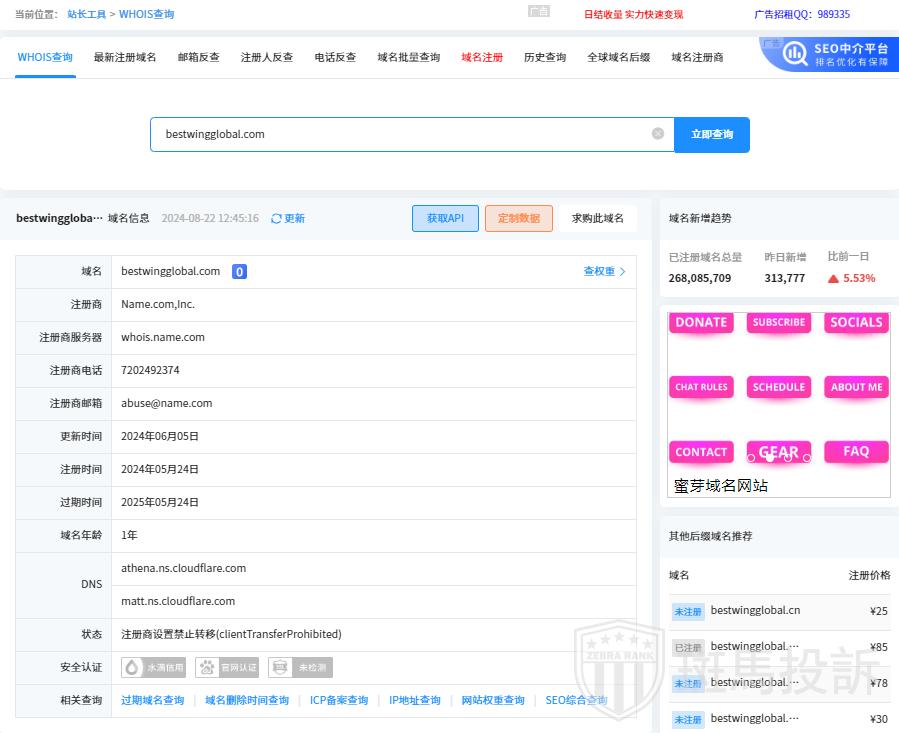899x733 pixels.
Task: Click the 未检测 shield badge
Action: 300,668
